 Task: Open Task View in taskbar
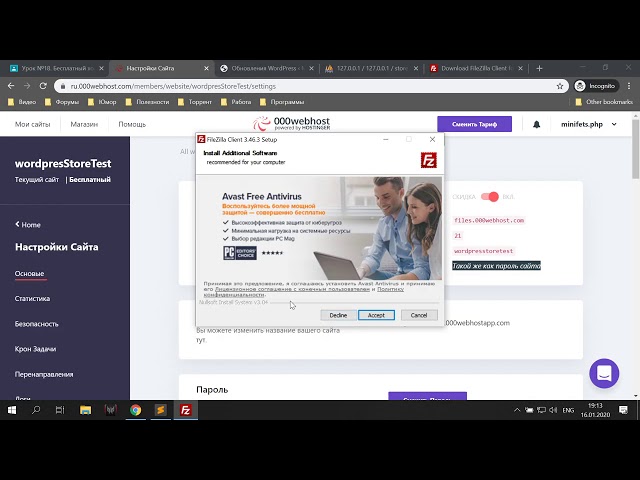60,410
